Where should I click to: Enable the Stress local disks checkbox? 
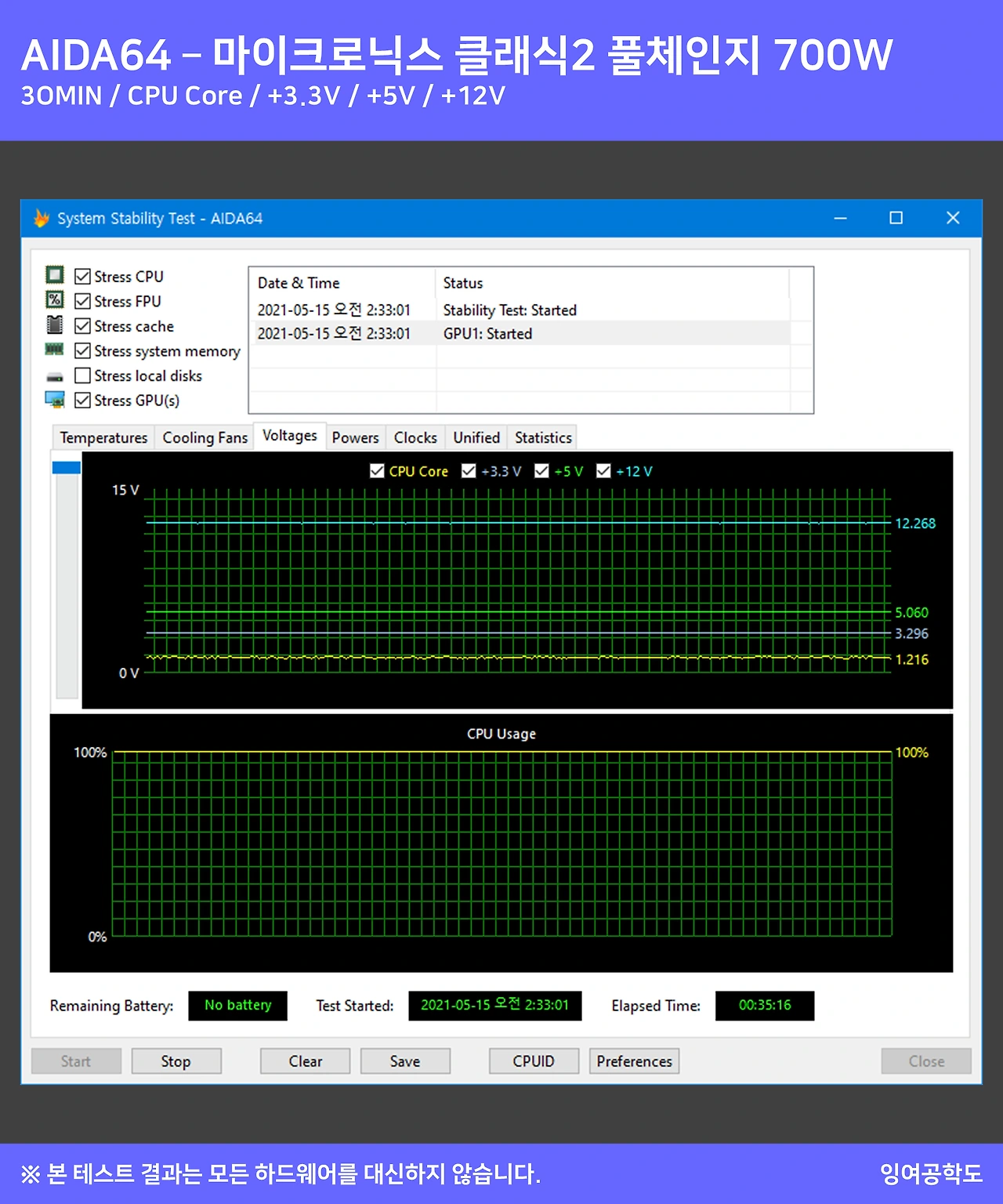coord(82,375)
